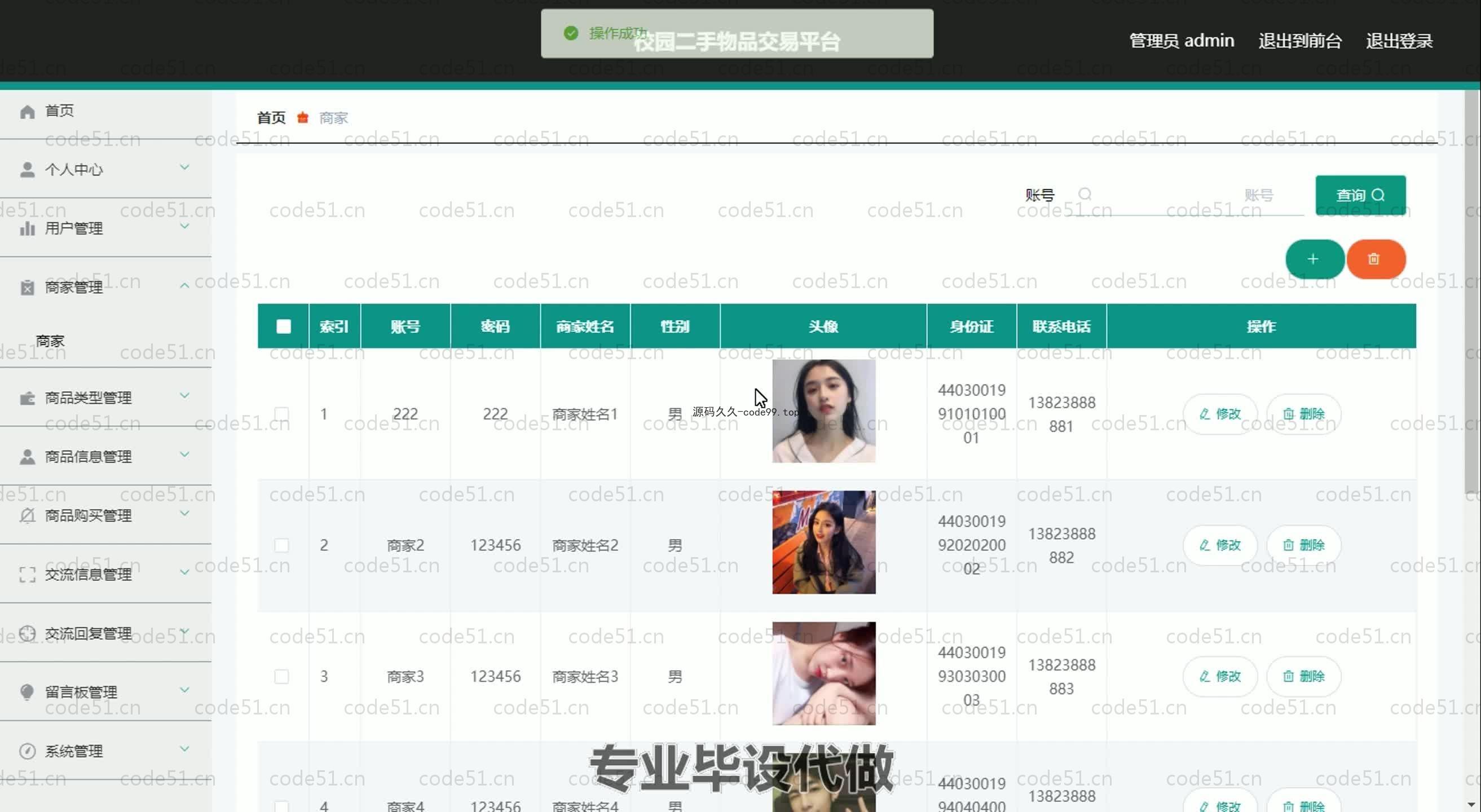
Task: Click the frame icon beside 交流信息管理
Action: pyautogui.click(x=27, y=575)
